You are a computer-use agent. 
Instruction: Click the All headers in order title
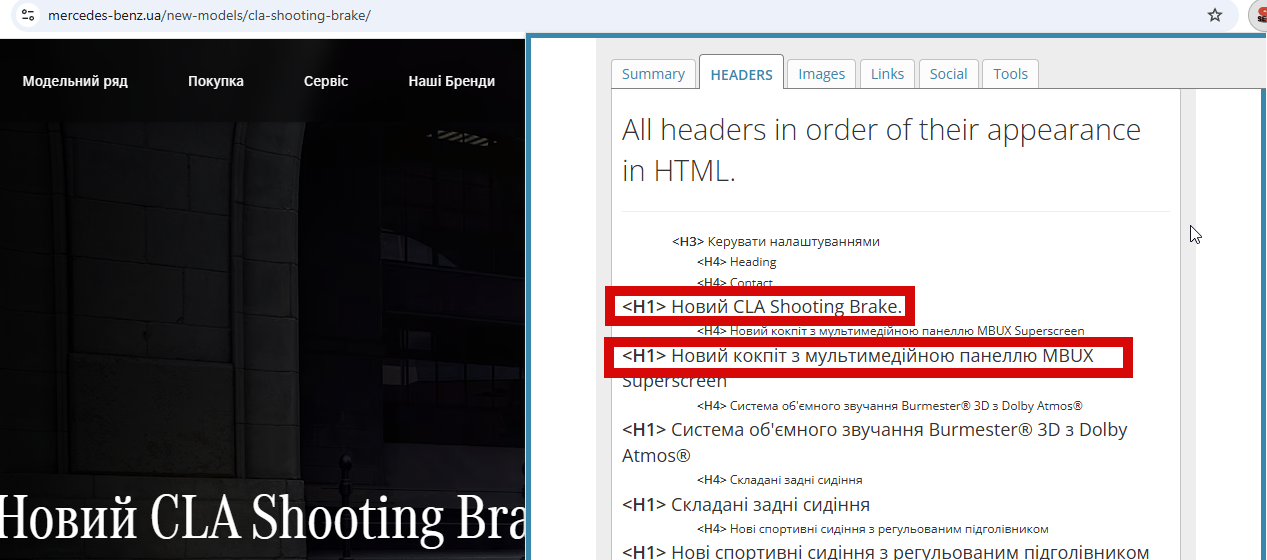pyautogui.click(x=881, y=150)
